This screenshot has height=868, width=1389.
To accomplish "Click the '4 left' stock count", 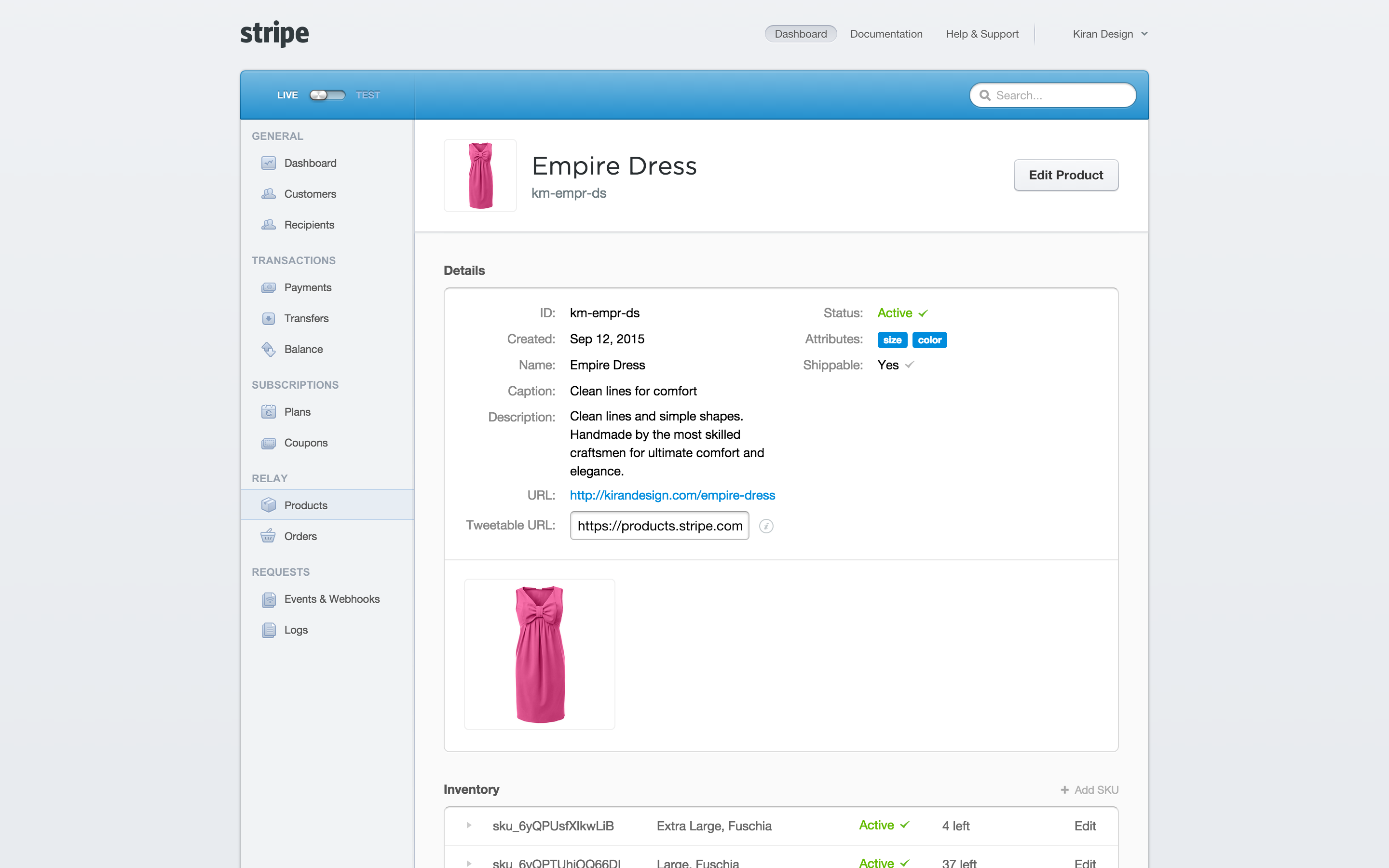I will point(955,826).
